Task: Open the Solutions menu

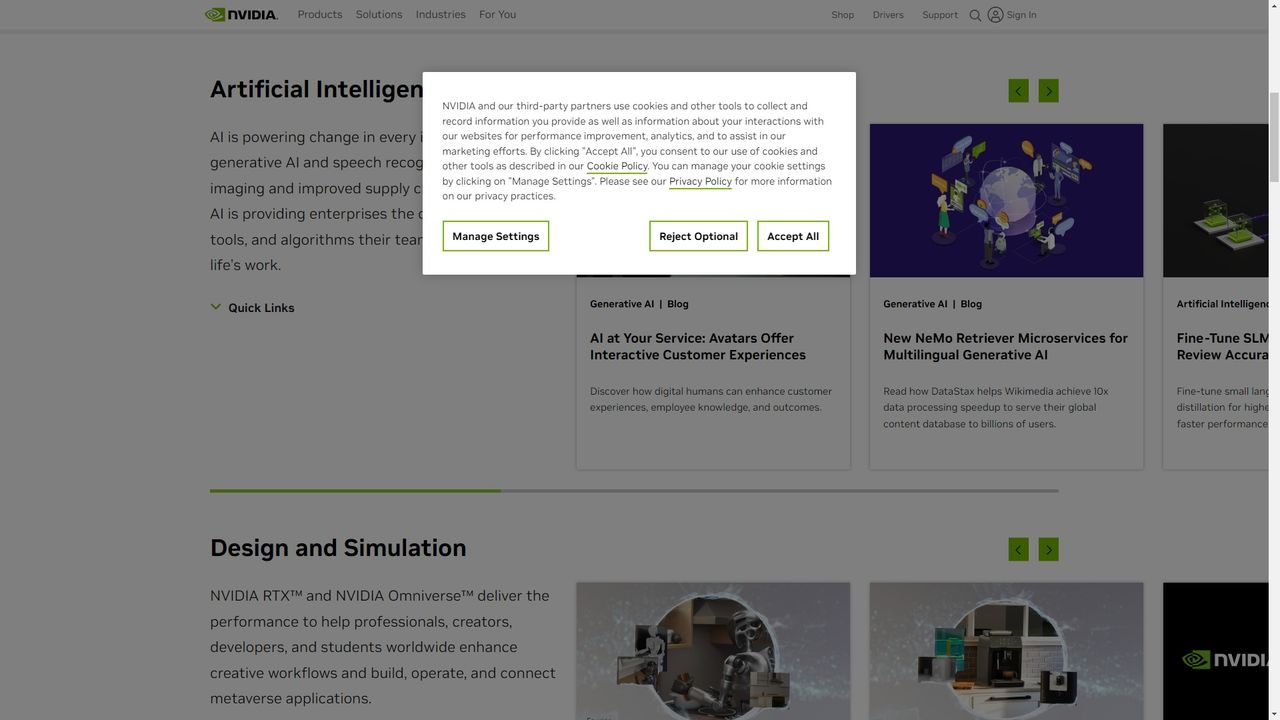Action: (x=379, y=15)
